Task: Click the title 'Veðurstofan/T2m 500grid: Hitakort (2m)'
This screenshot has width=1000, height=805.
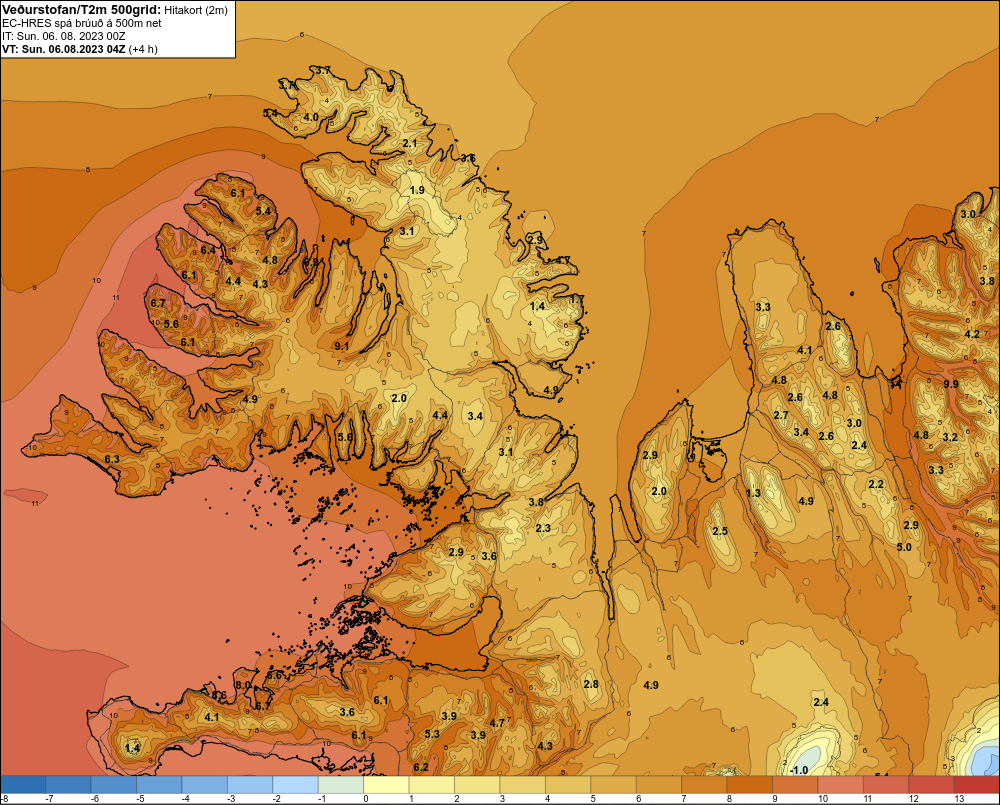Action: pos(115,10)
